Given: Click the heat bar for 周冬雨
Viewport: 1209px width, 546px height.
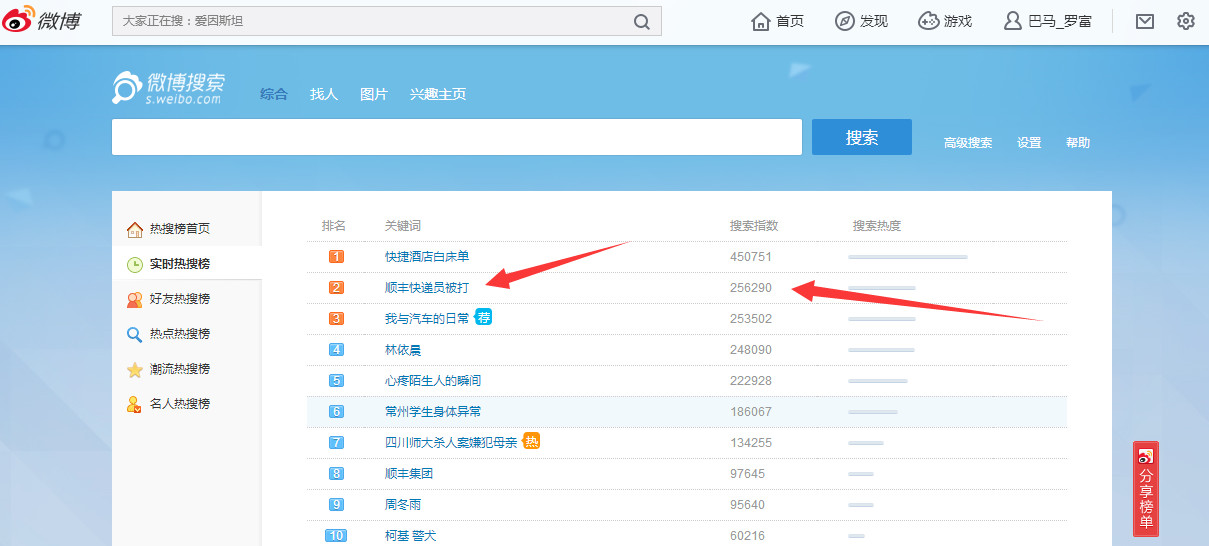Looking at the screenshot, I should click(861, 505).
